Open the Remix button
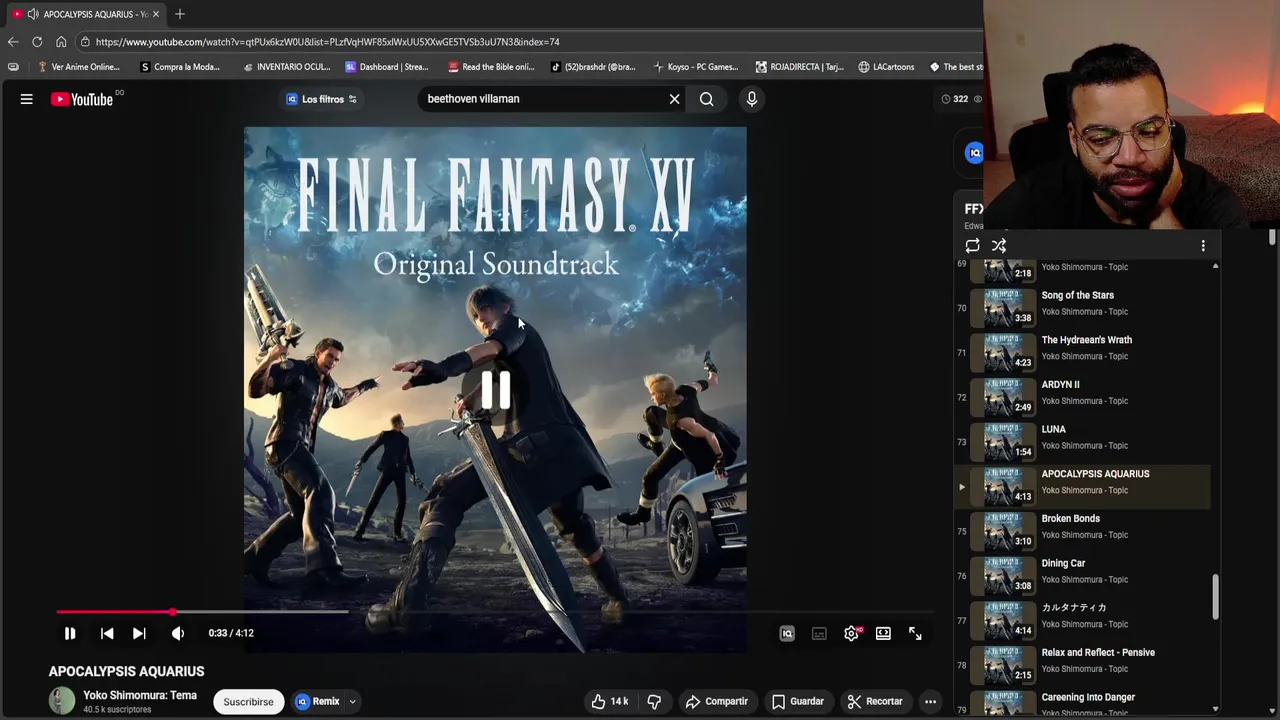Screen dimensions: 1280x720 tap(318, 702)
